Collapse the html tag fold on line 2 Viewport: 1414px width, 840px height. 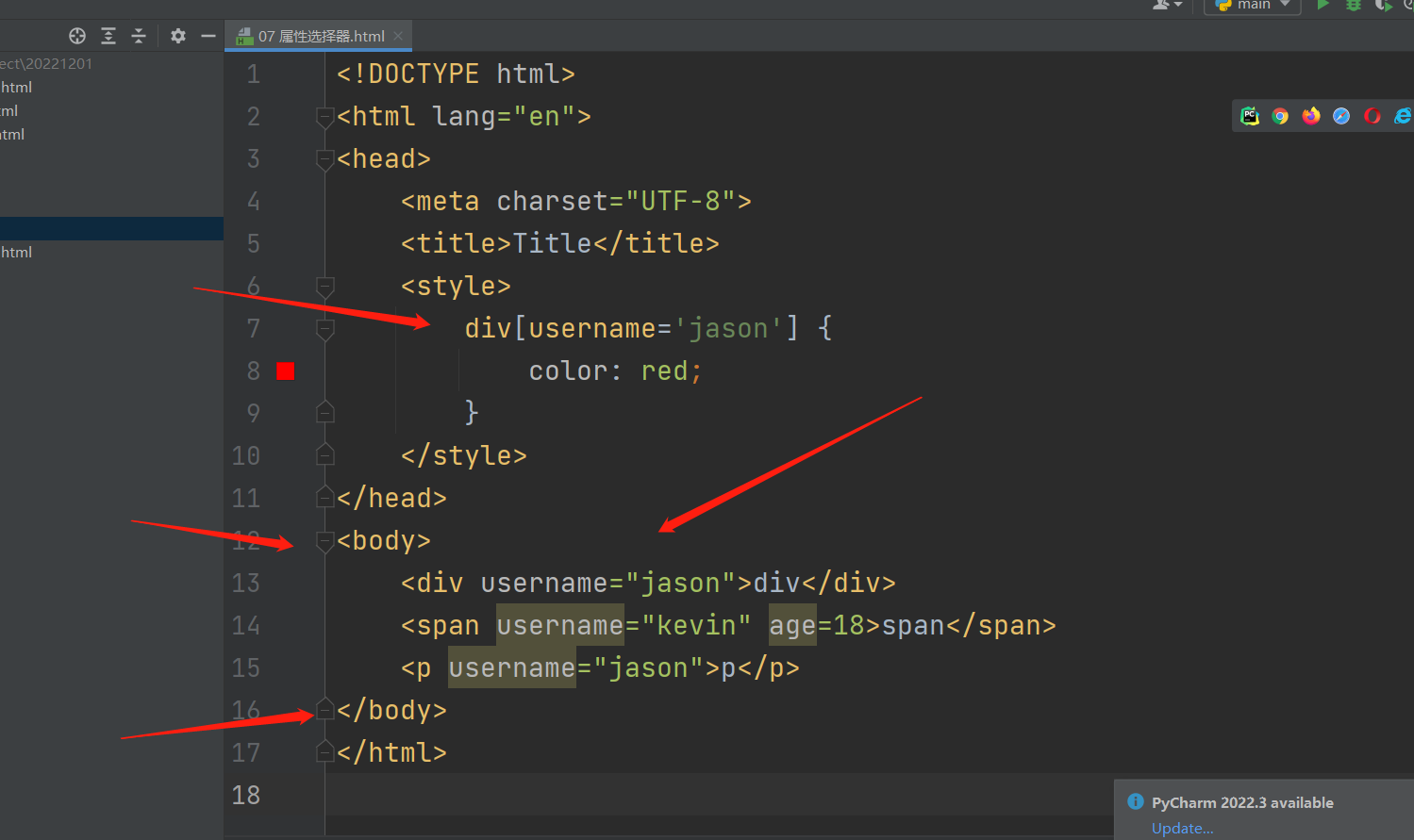coord(325,117)
